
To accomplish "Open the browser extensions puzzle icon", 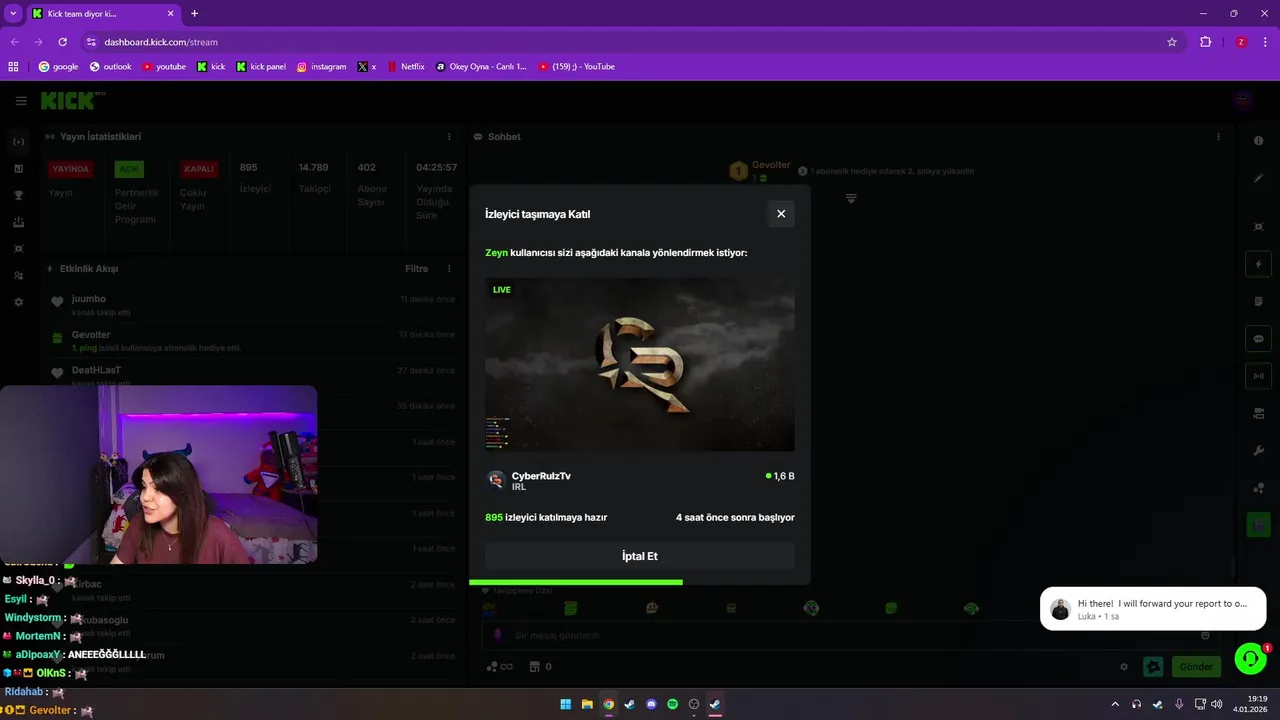I will coord(1206,42).
